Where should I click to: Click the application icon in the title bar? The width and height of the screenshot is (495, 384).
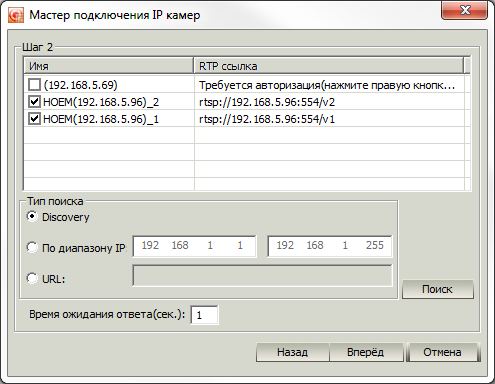[16, 15]
